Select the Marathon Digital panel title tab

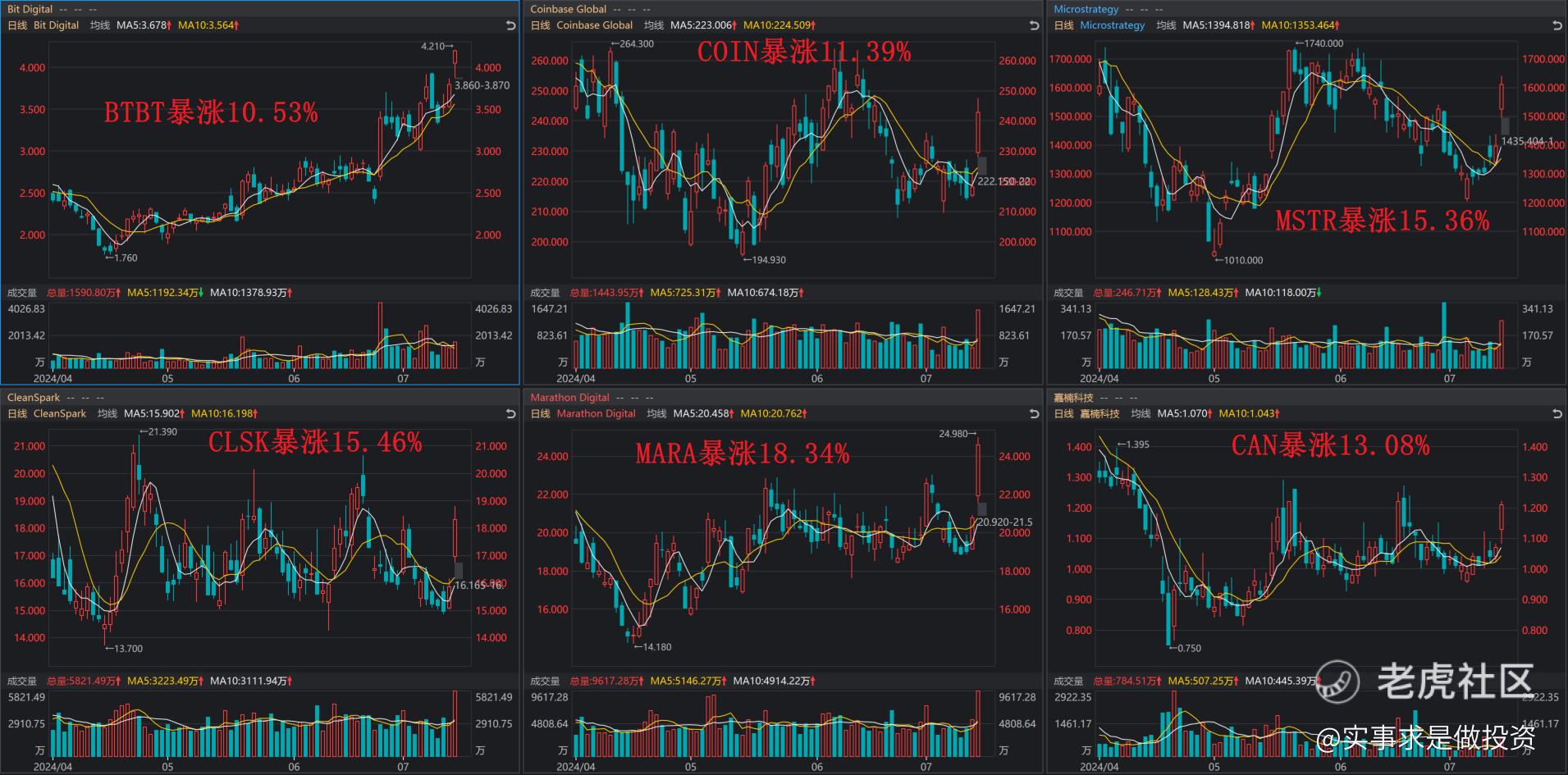pos(570,398)
